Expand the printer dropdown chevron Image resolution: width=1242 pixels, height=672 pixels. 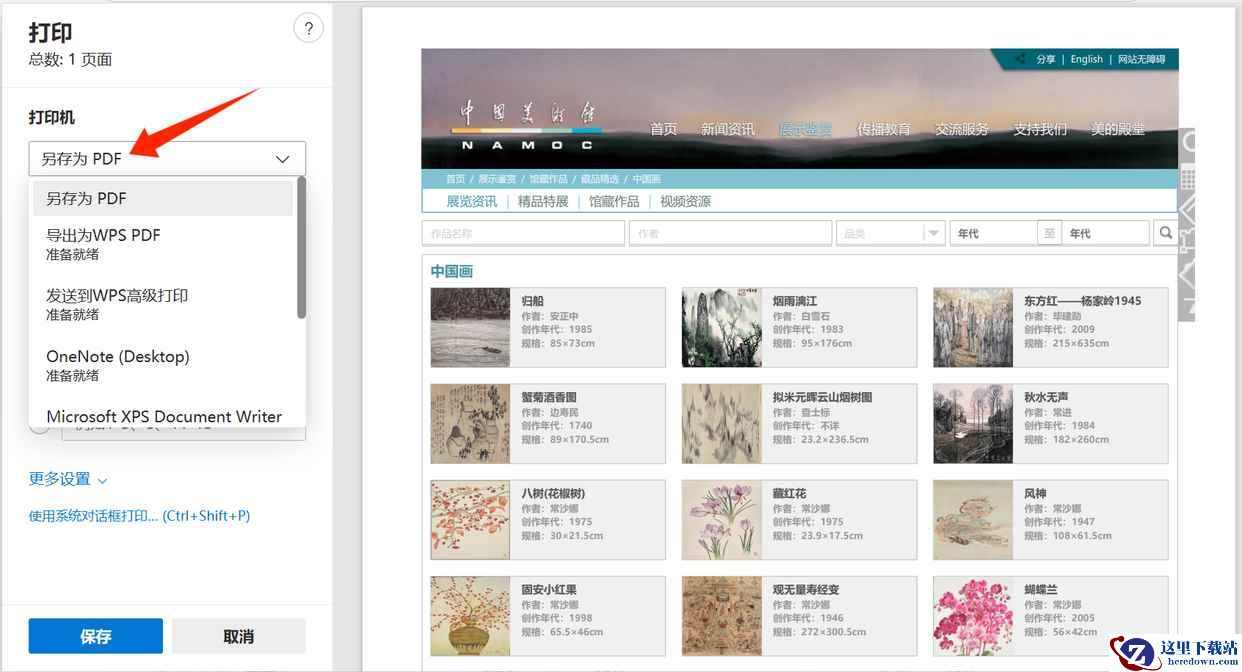[282, 159]
